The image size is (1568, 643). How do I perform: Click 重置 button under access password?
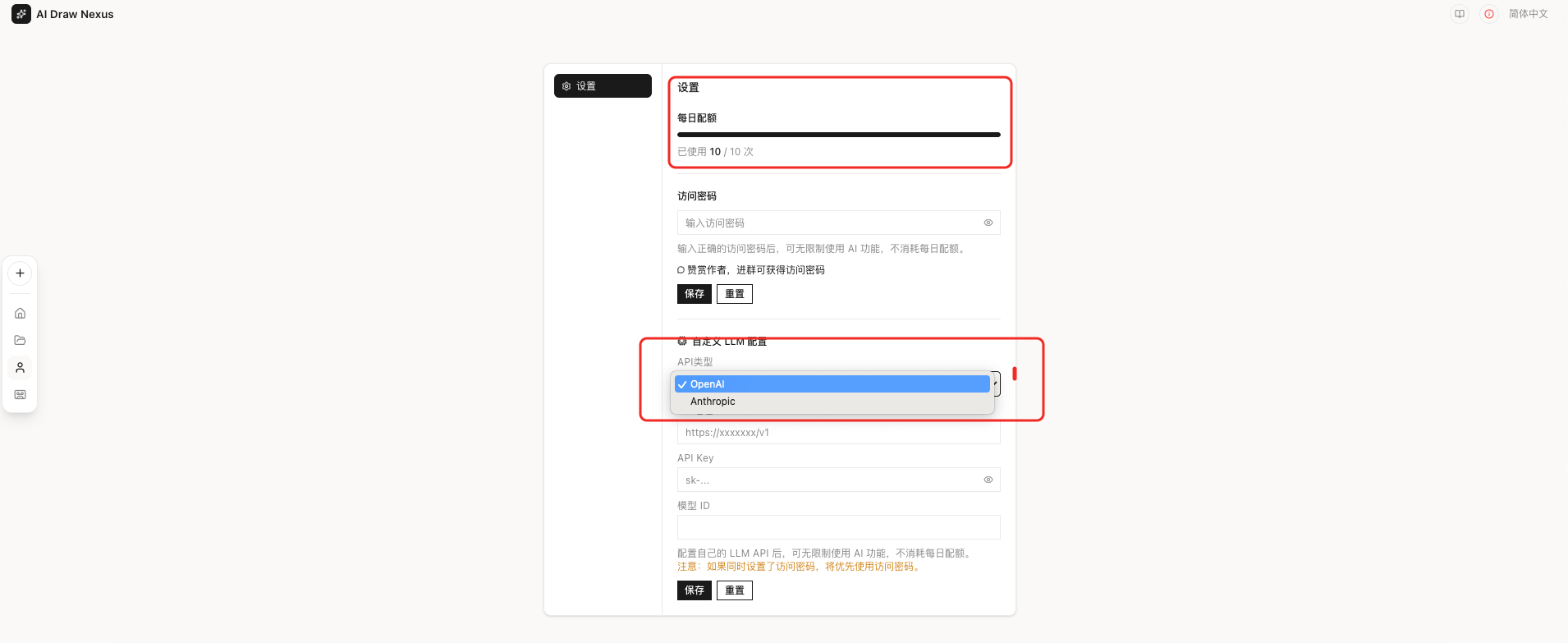(734, 294)
